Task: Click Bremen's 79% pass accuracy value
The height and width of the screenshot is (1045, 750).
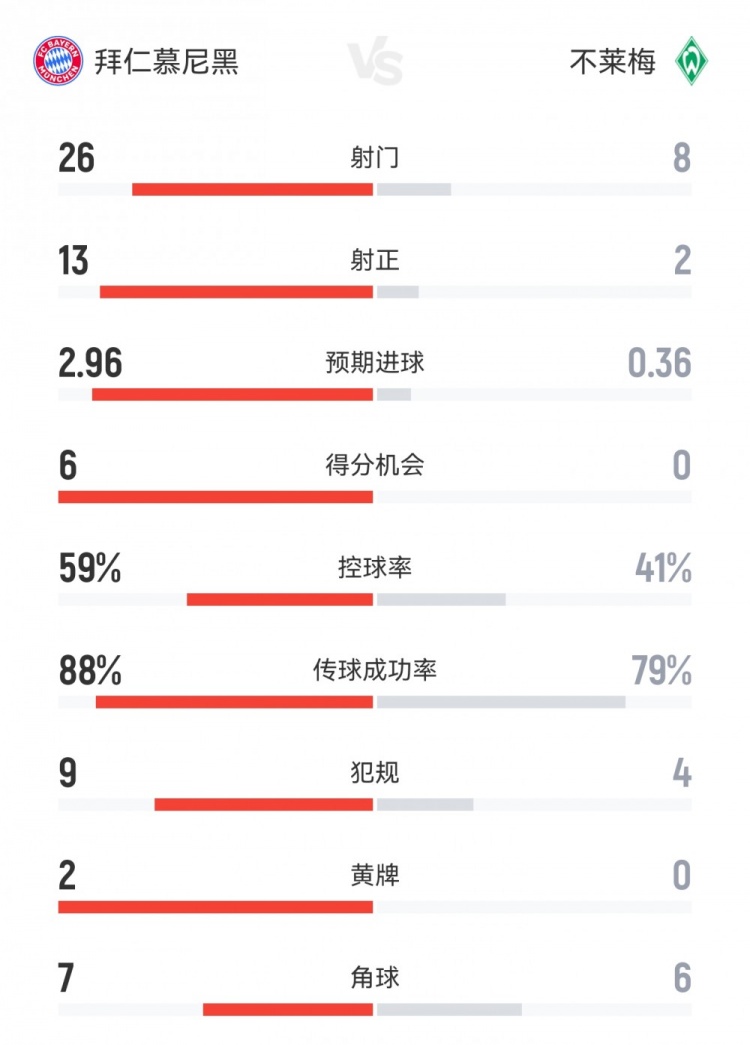Action: pos(661,671)
